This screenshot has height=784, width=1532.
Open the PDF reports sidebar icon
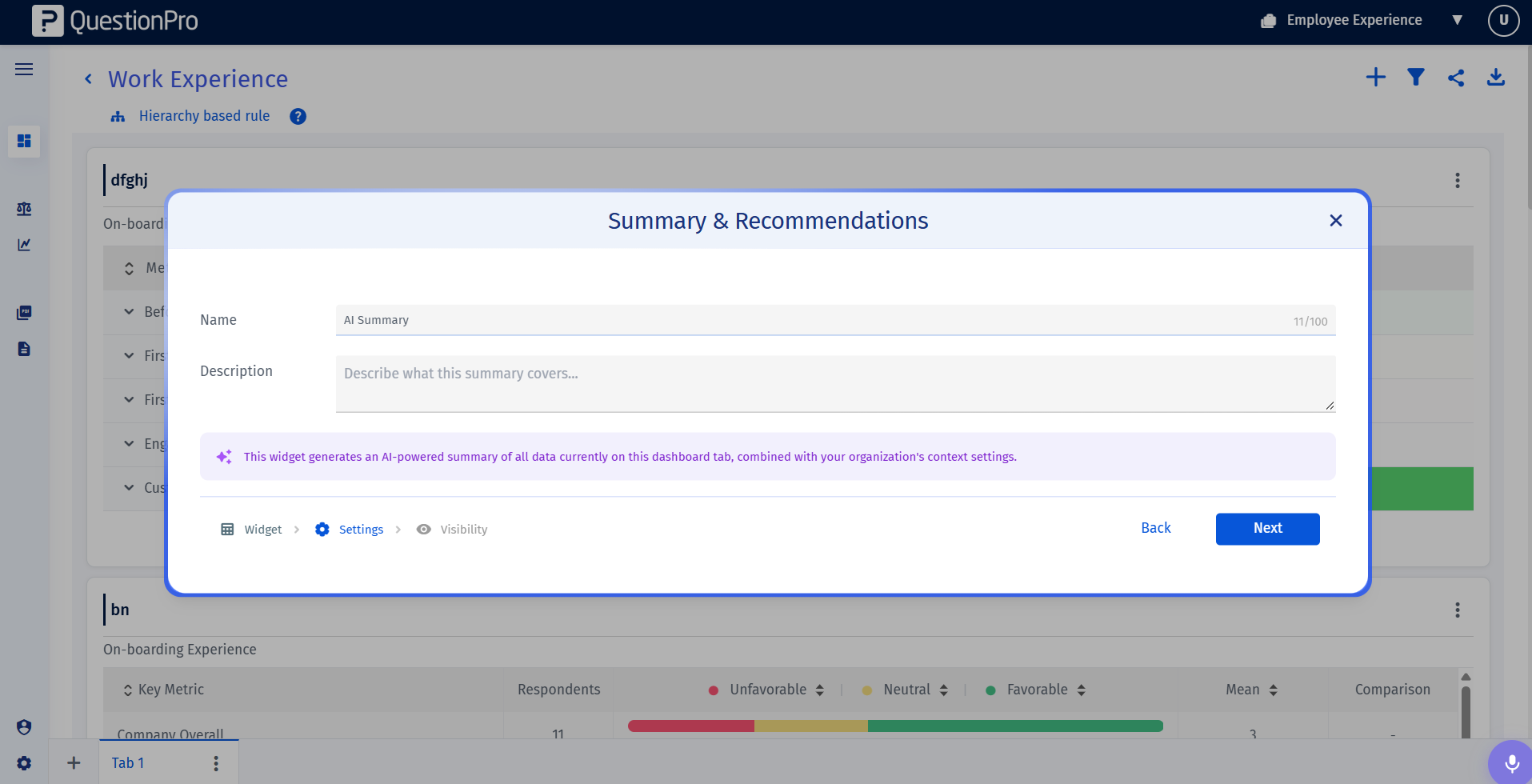click(x=24, y=312)
